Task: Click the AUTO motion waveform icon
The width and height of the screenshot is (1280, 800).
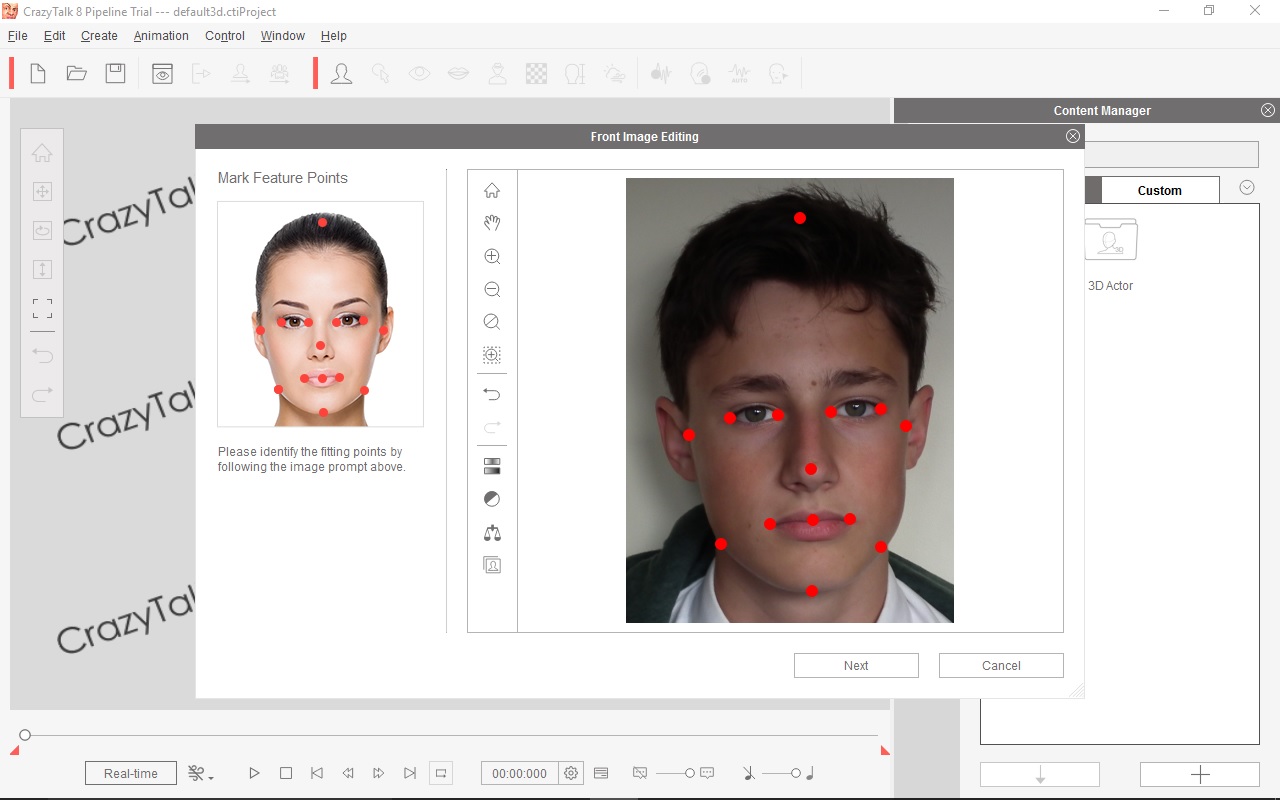Action: coord(739,73)
